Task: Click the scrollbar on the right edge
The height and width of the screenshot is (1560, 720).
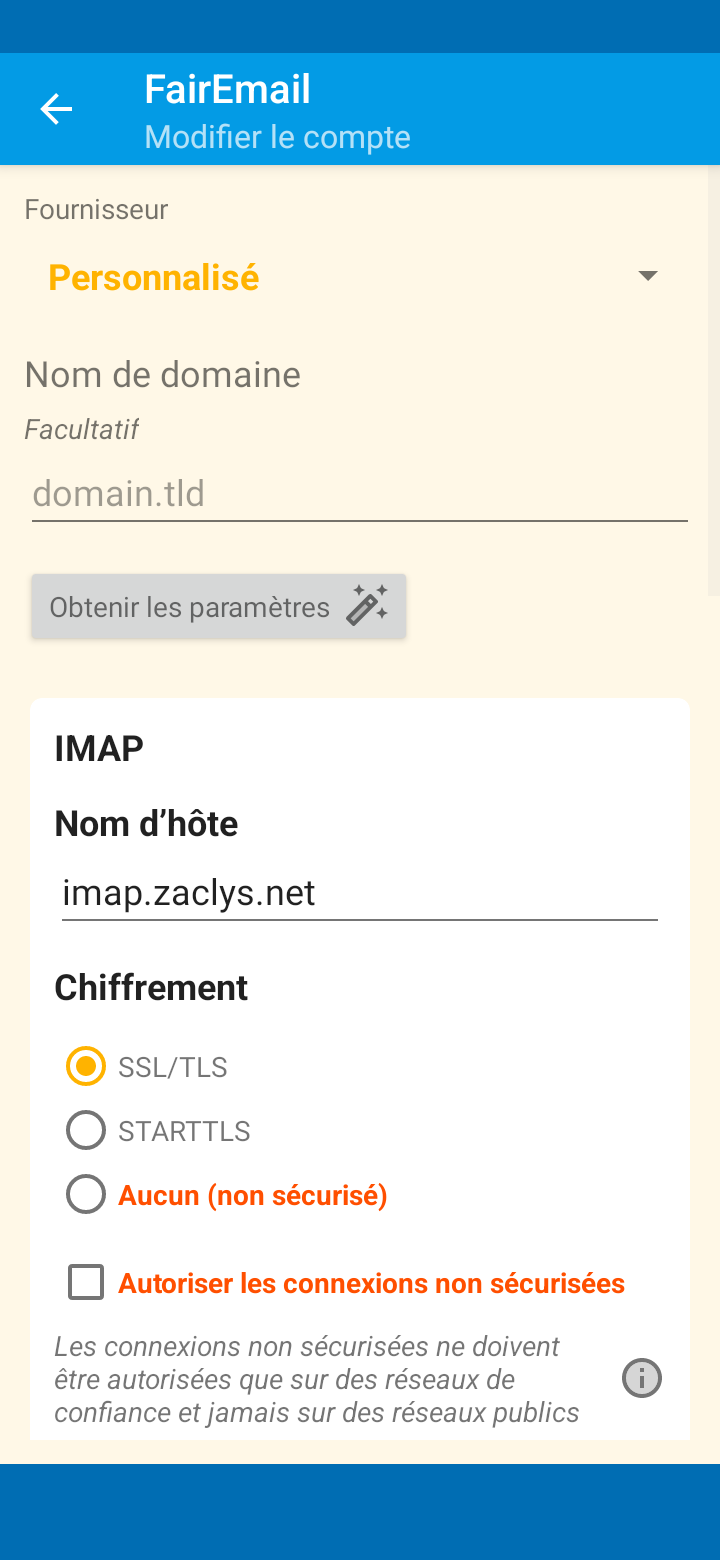Action: coord(713,380)
